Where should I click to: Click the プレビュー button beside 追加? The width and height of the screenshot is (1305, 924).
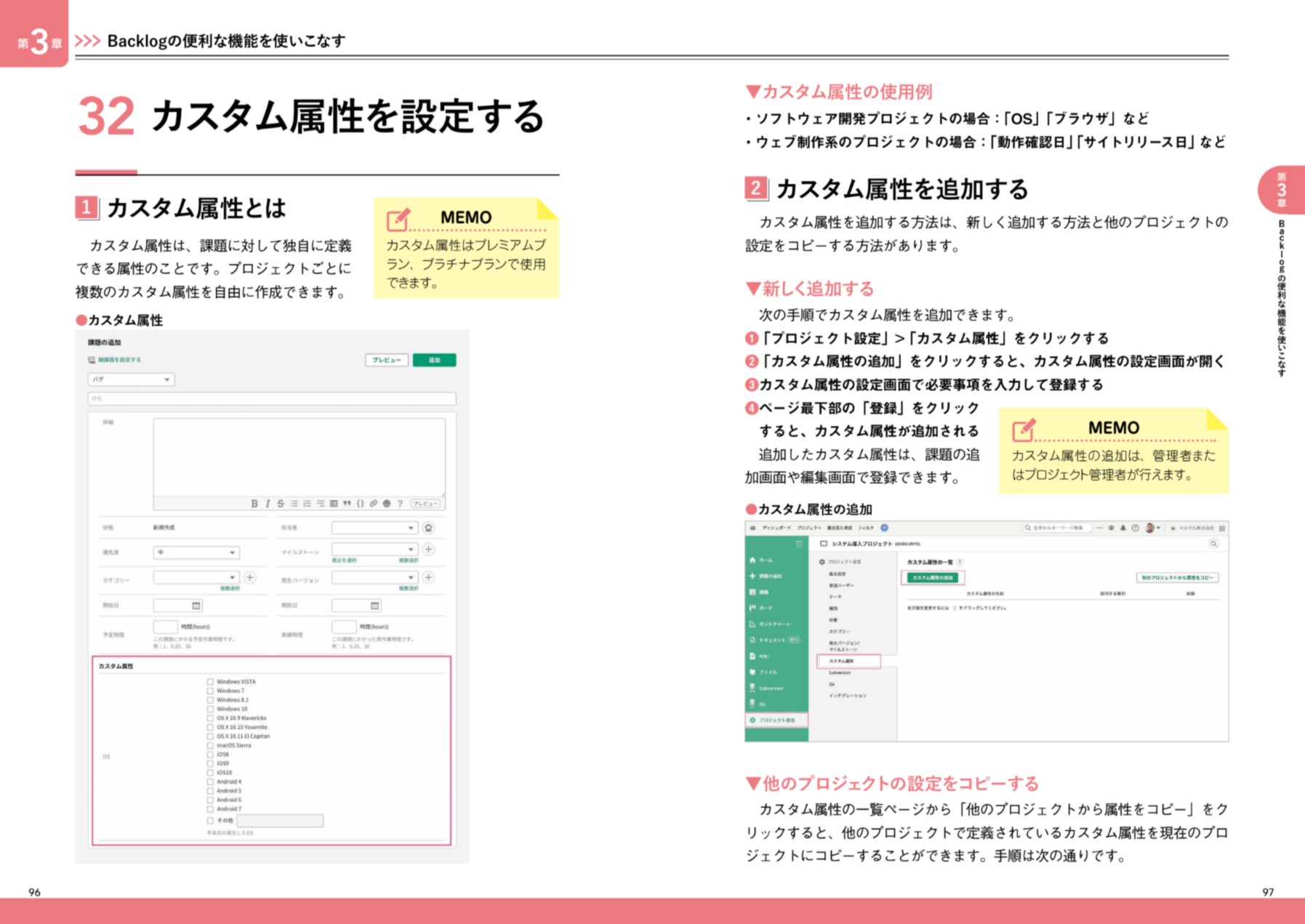[387, 360]
